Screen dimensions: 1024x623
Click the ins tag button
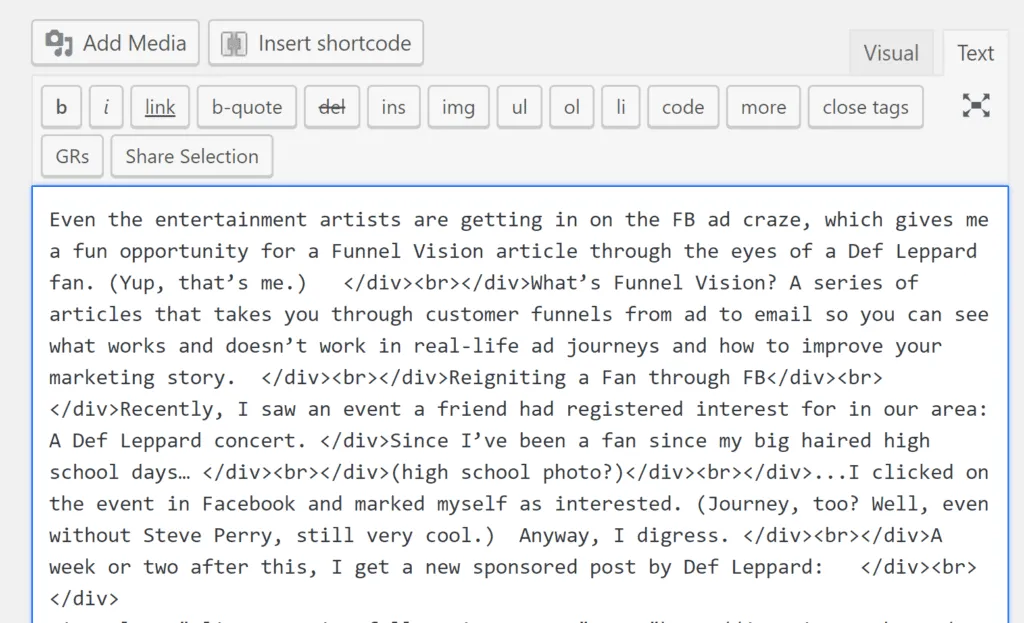coord(393,106)
